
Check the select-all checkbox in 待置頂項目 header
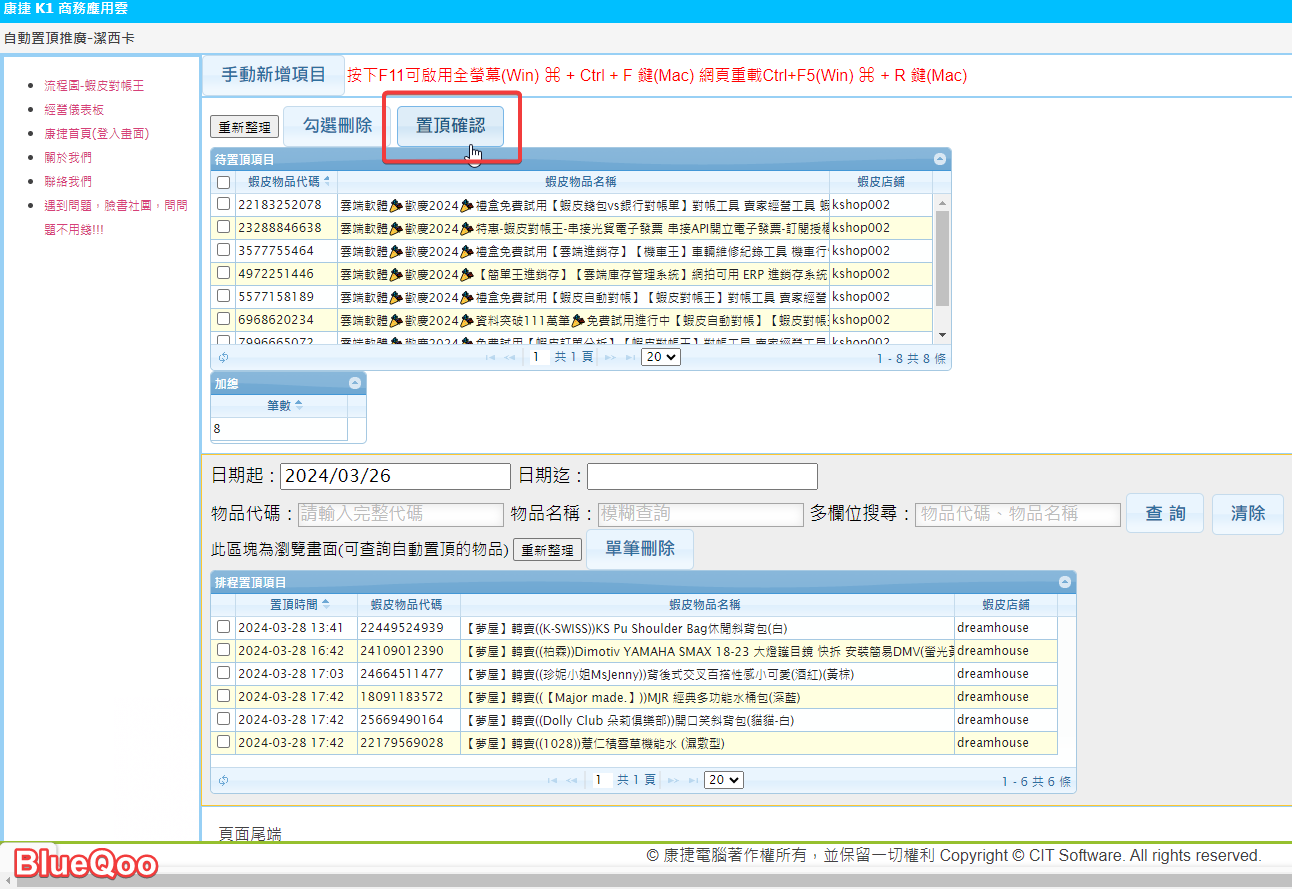pos(224,182)
